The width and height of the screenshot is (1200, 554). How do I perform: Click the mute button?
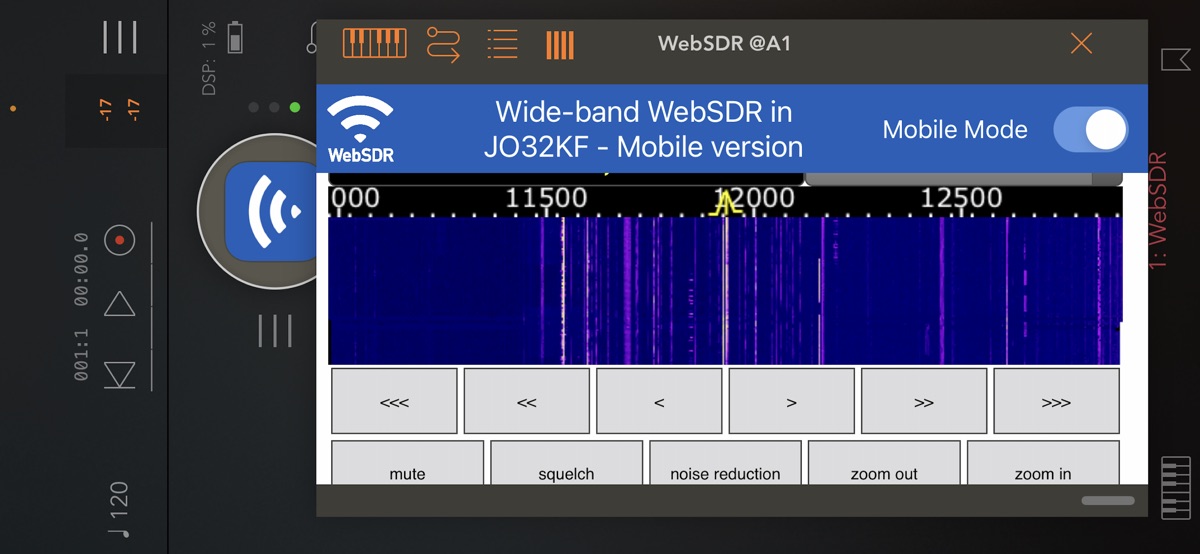tap(407, 466)
